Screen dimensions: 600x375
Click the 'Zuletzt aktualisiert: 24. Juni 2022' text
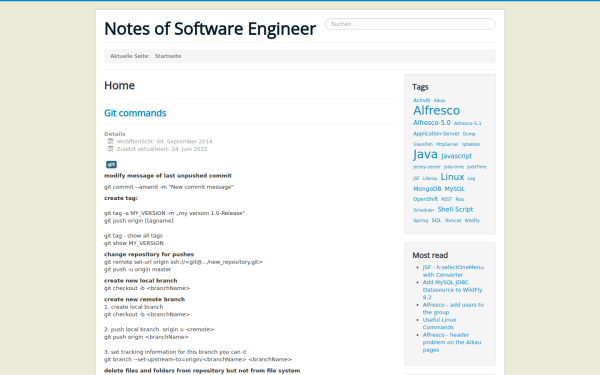[162, 149]
